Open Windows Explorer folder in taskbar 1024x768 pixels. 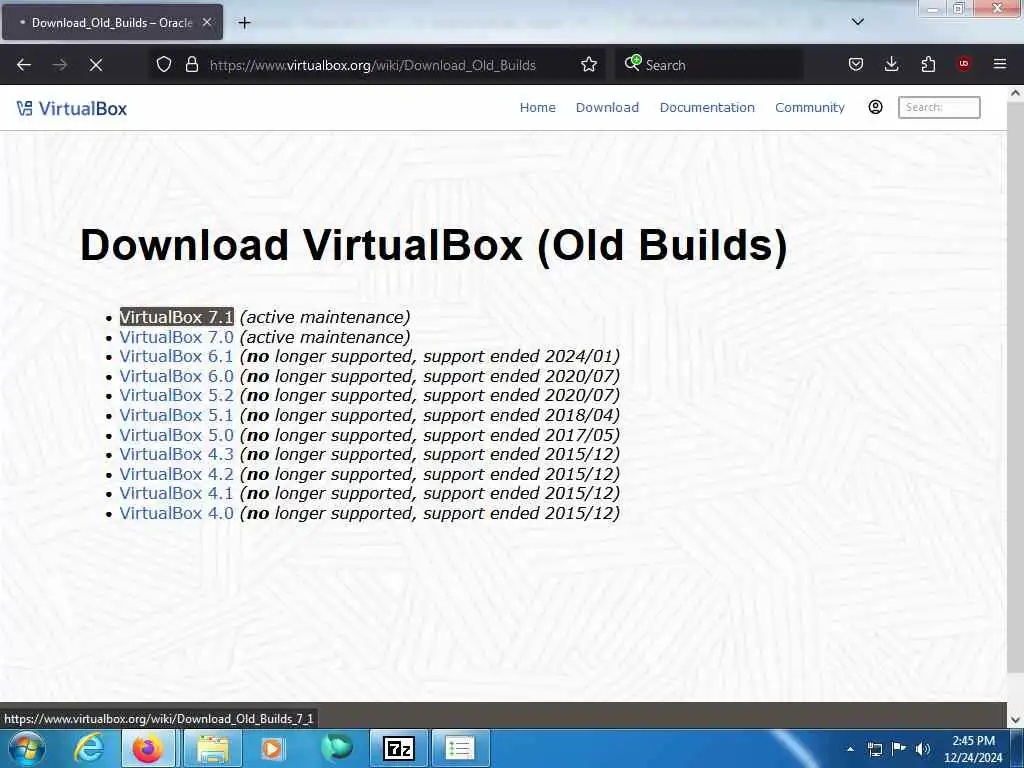coord(214,748)
